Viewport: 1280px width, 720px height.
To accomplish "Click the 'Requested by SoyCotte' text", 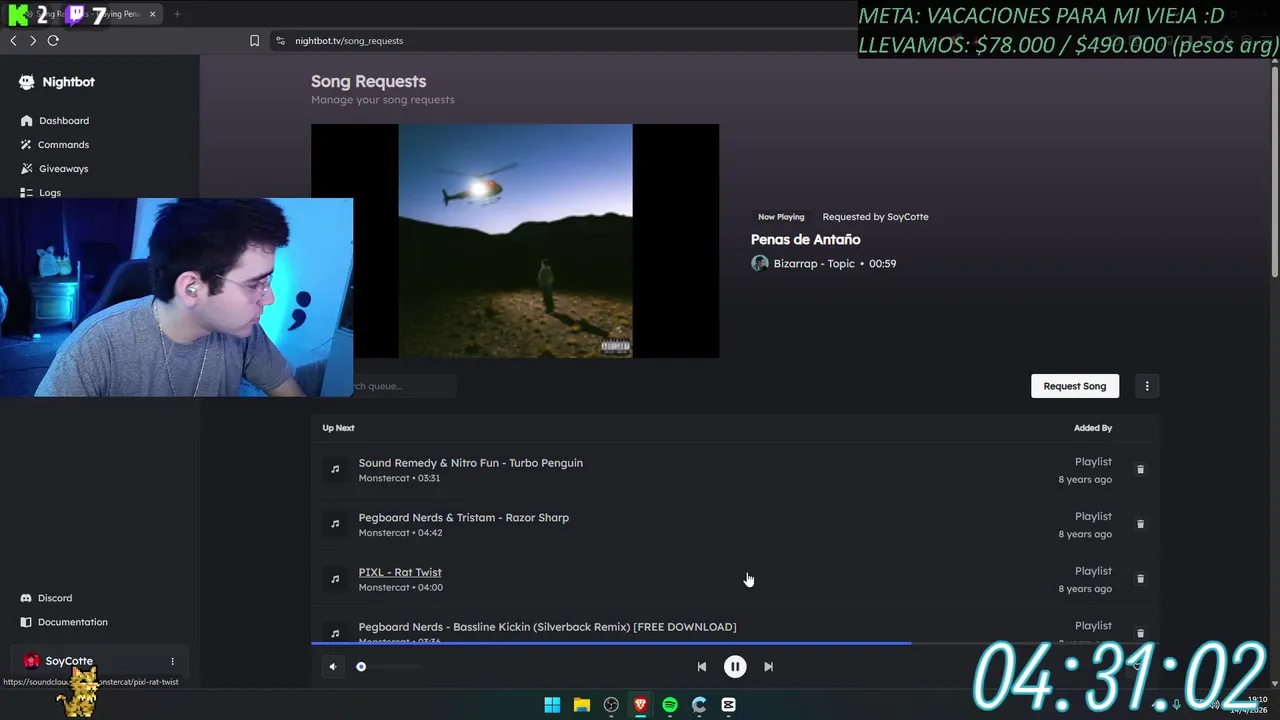I will tap(875, 217).
